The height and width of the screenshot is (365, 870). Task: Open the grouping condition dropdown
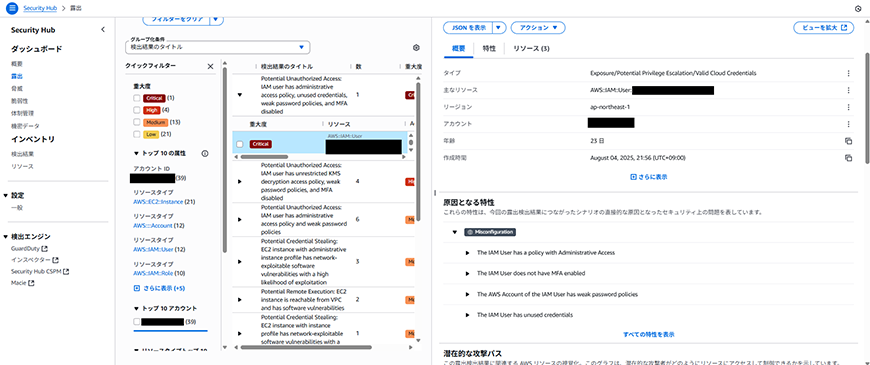click(x=218, y=47)
